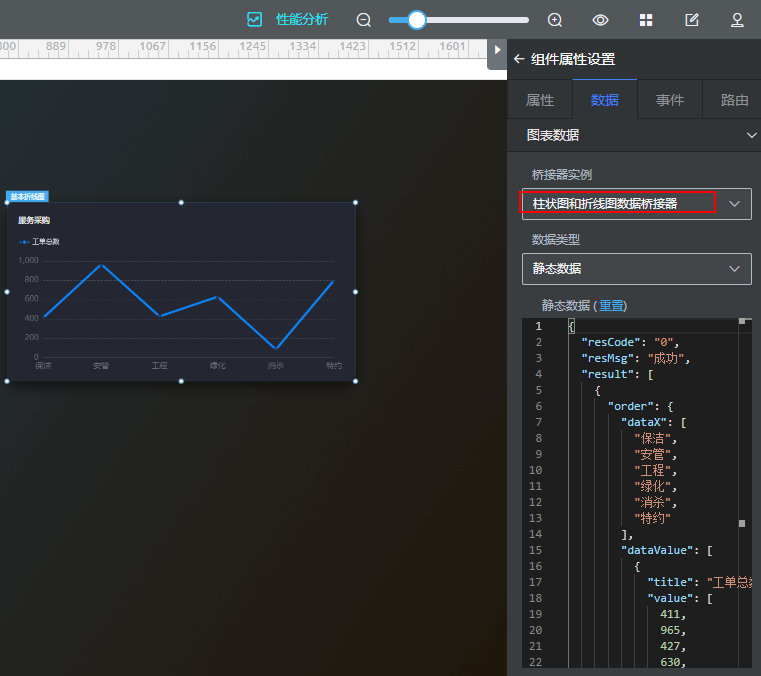The image size is (761, 676).
Task: Click the "order" line in editor
Action: (x=640, y=406)
